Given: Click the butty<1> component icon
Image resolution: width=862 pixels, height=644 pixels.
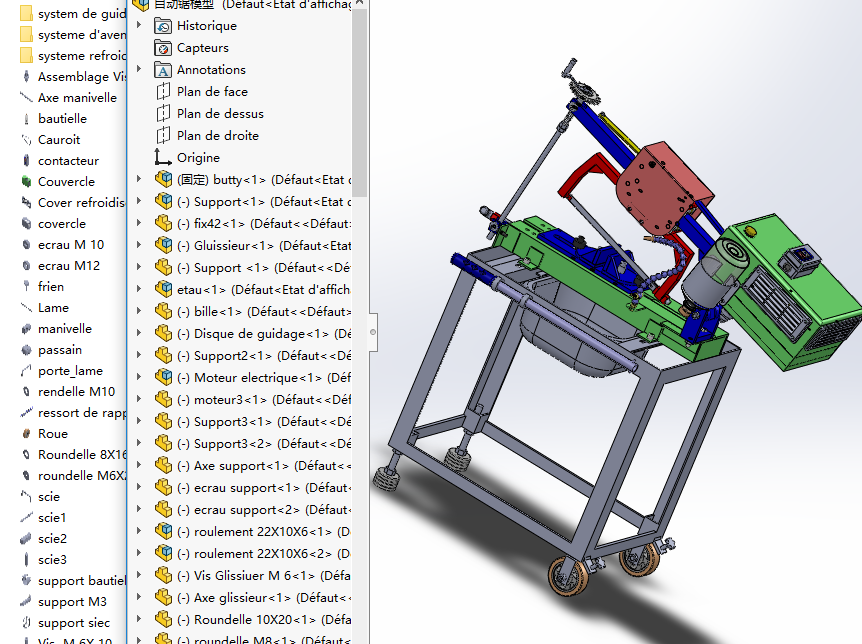Looking at the screenshot, I should 163,179.
